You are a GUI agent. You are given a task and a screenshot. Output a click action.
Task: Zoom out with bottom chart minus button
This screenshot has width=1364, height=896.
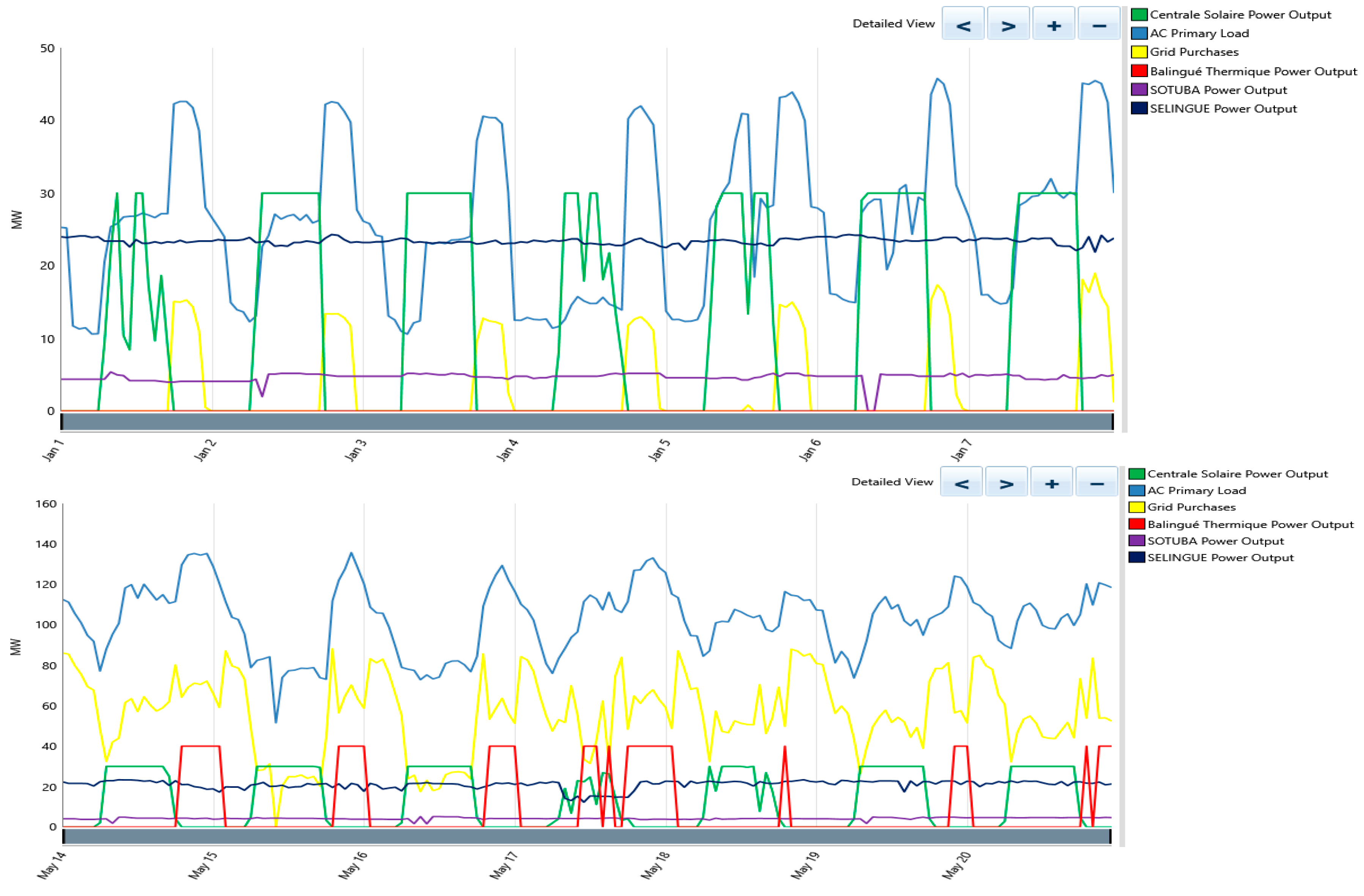point(1096,482)
